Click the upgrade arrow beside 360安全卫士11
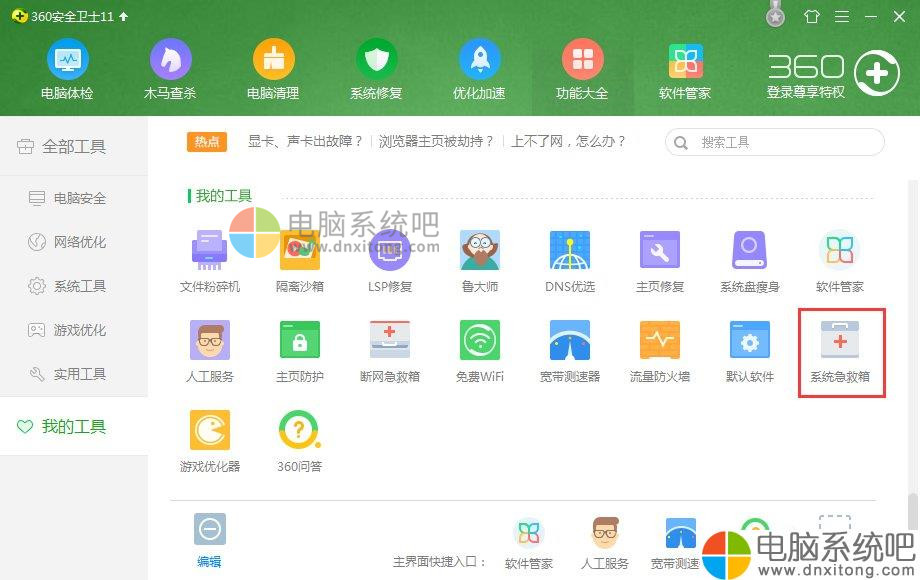The image size is (920, 580). click(x=124, y=16)
